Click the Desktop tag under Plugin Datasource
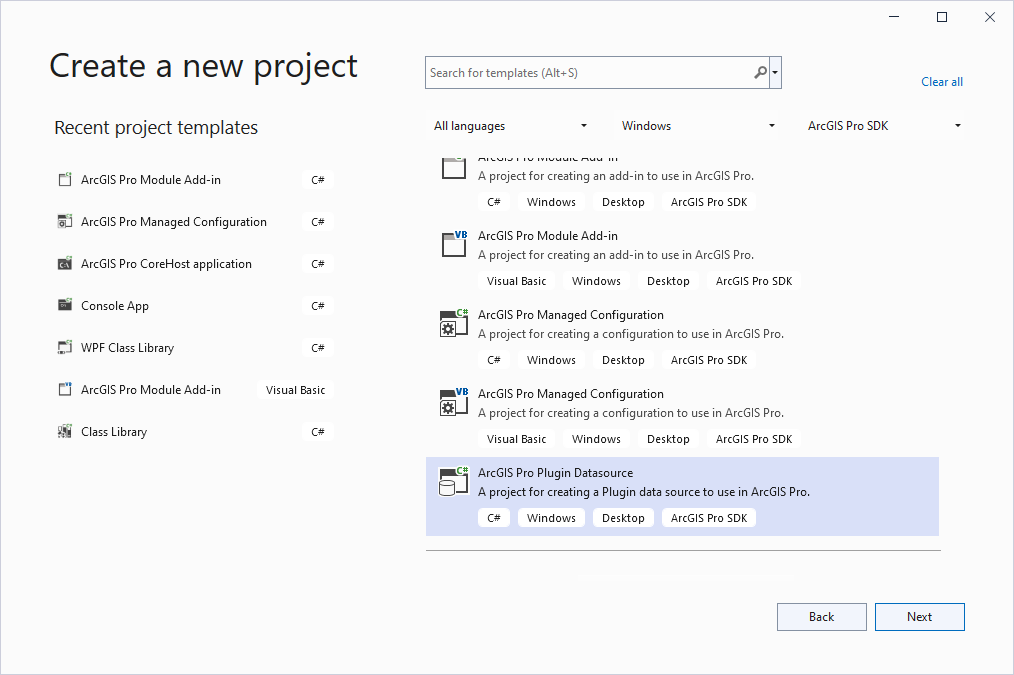Viewport: 1014px width, 675px height. point(623,517)
